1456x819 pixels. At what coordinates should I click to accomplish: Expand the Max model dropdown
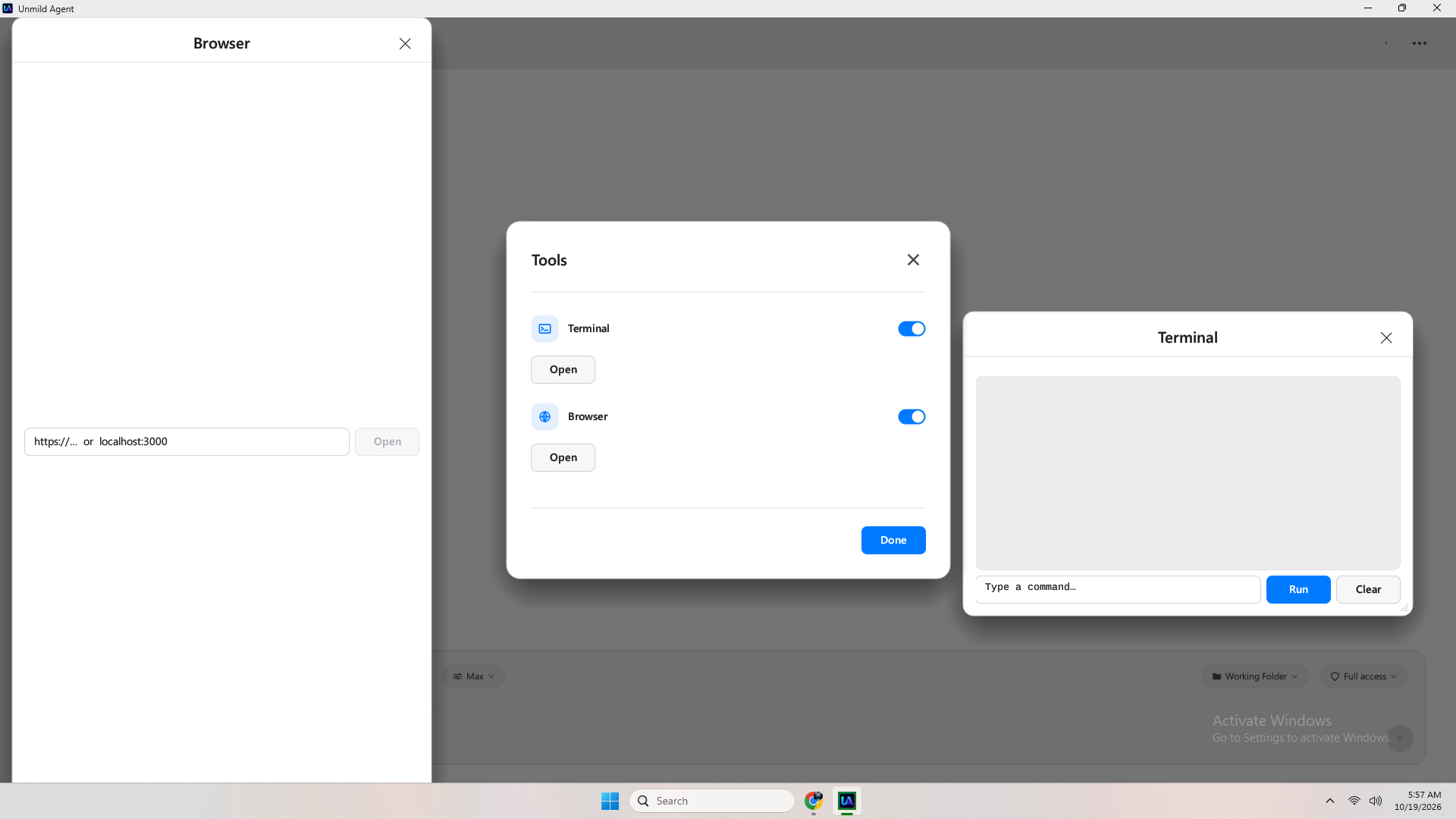point(474,676)
